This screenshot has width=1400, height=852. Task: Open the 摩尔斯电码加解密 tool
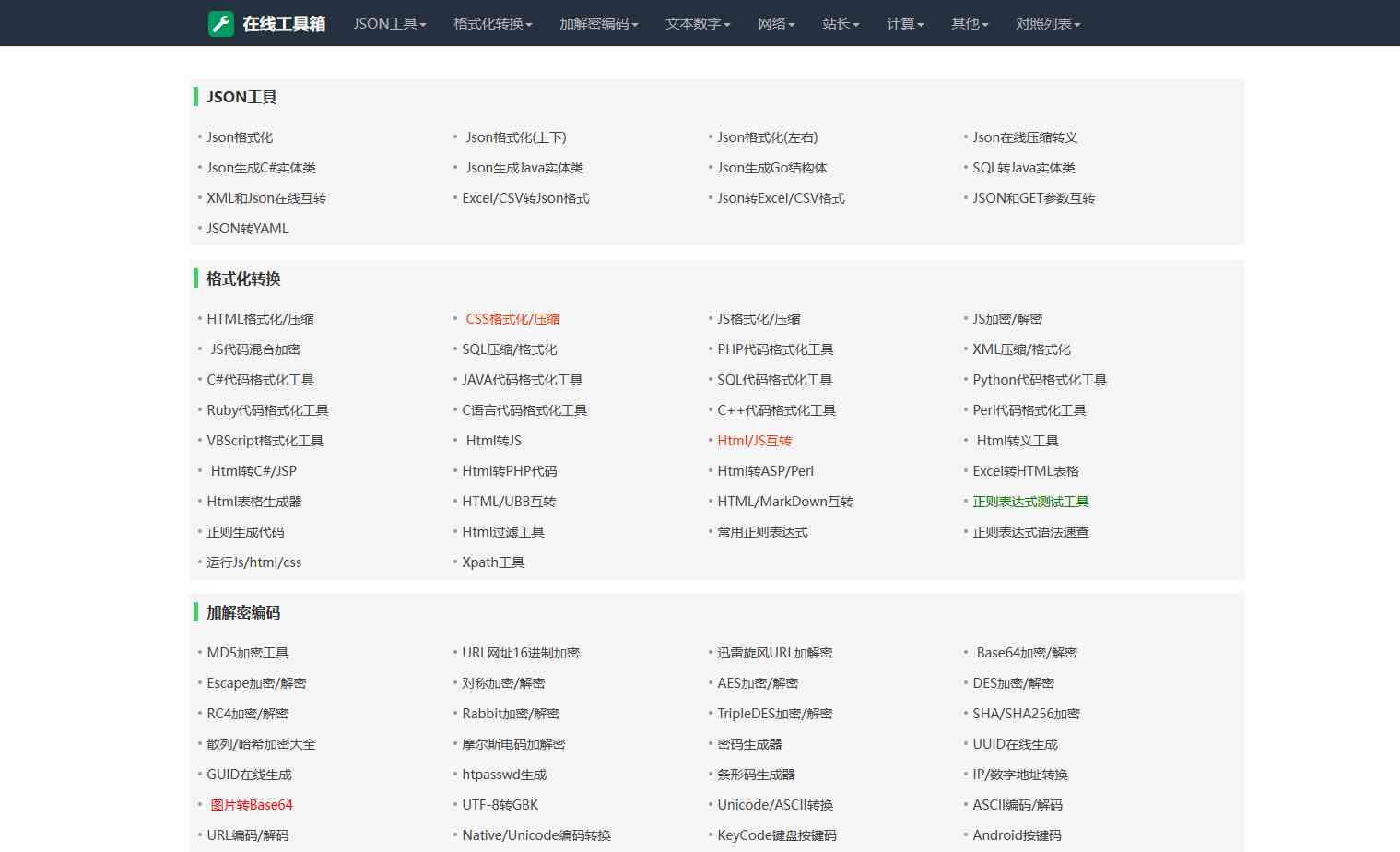click(513, 743)
